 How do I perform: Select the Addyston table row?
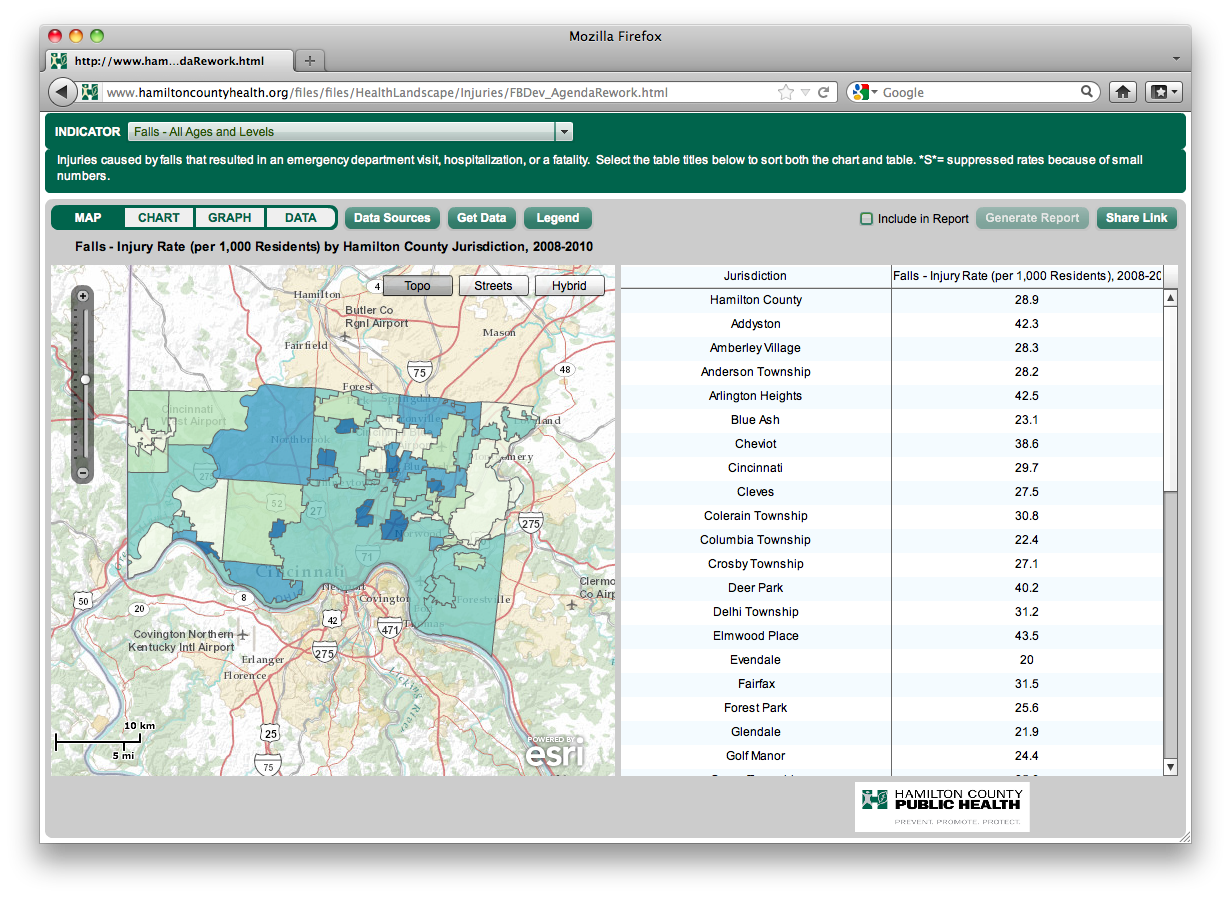coord(892,324)
